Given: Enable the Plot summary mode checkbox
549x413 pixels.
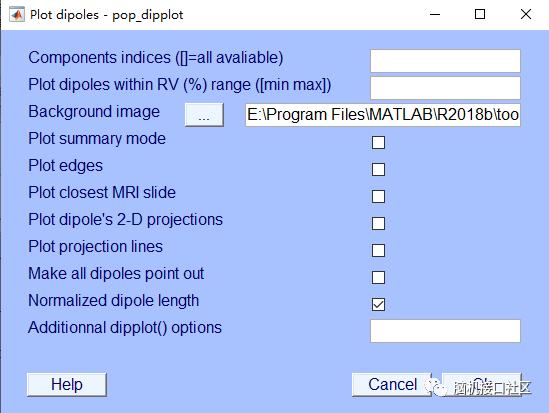Looking at the screenshot, I should click(x=378, y=142).
